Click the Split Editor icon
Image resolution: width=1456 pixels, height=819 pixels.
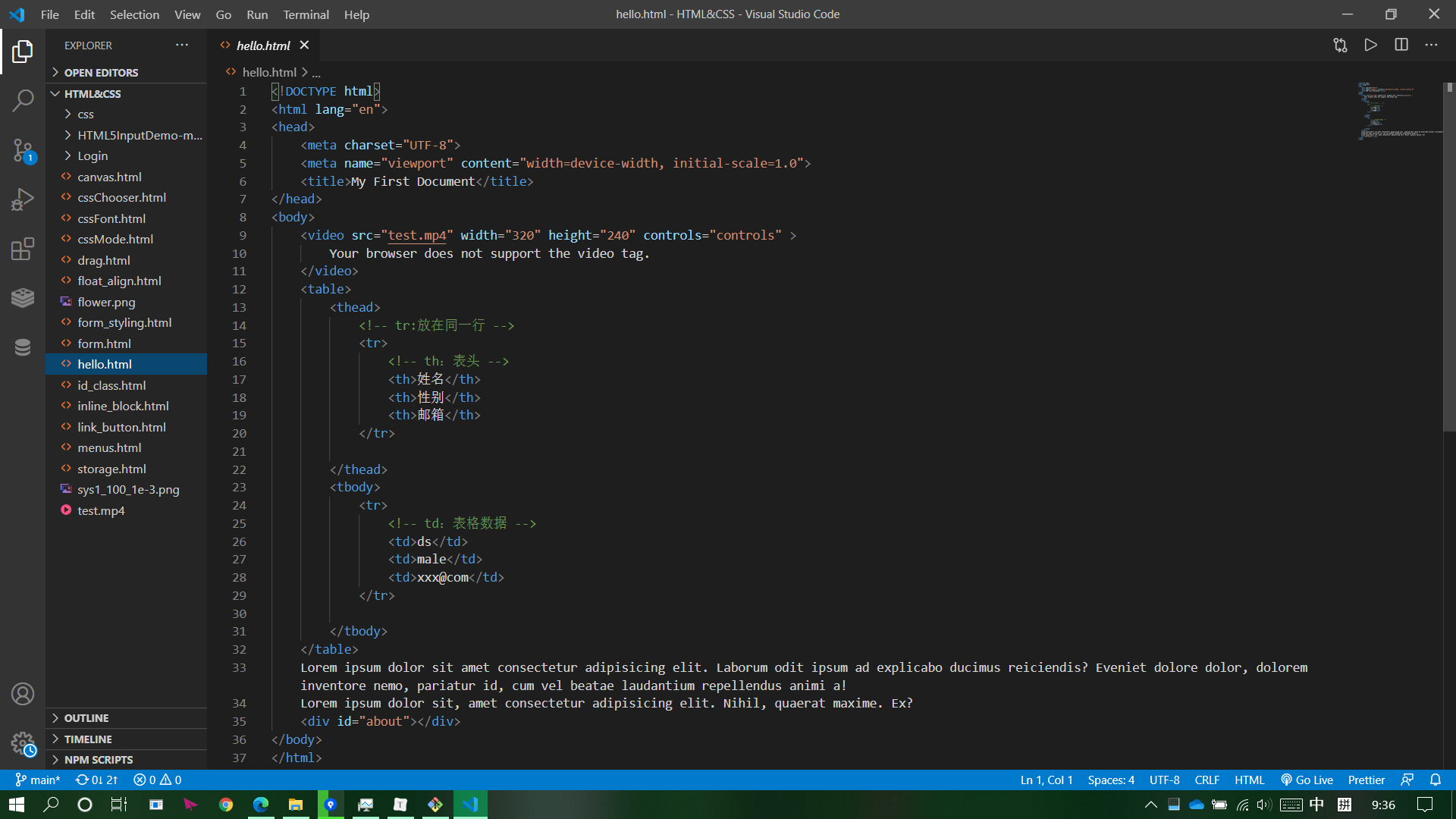click(x=1401, y=45)
